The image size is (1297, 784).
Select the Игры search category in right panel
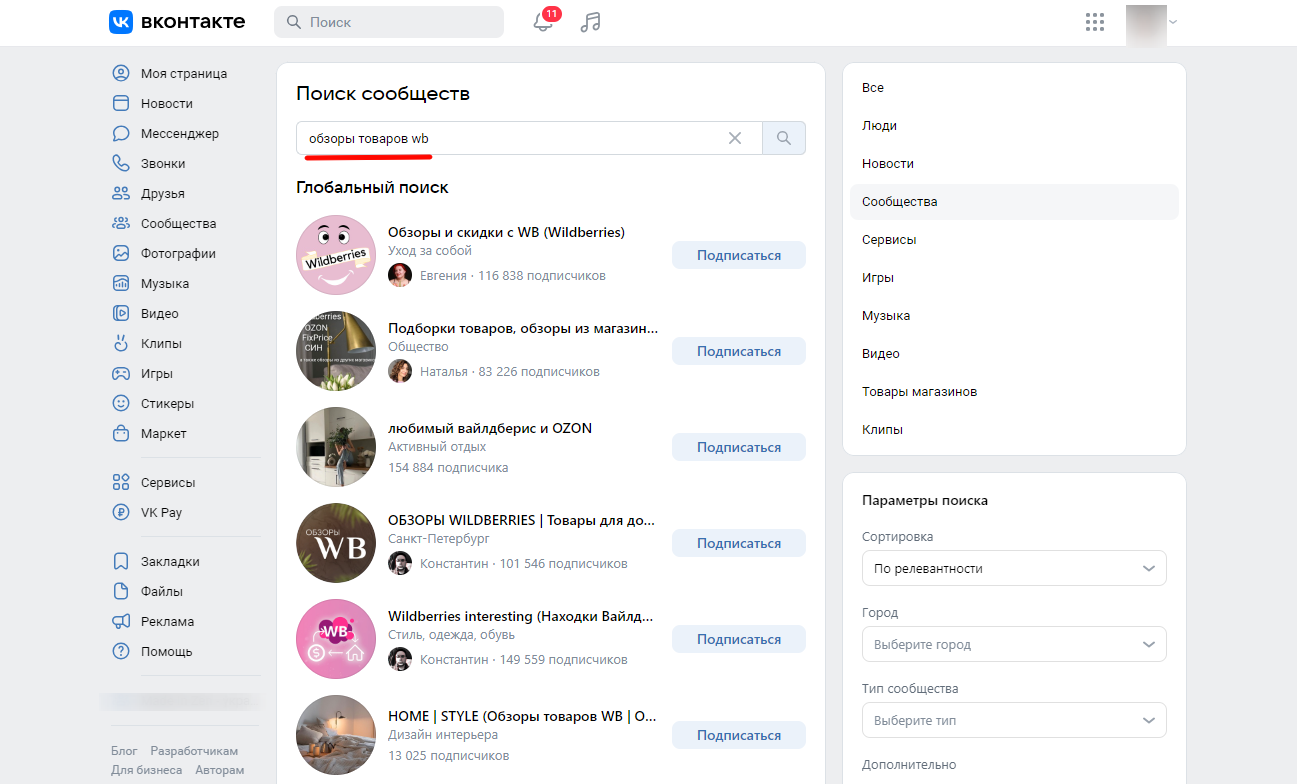point(1014,278)
